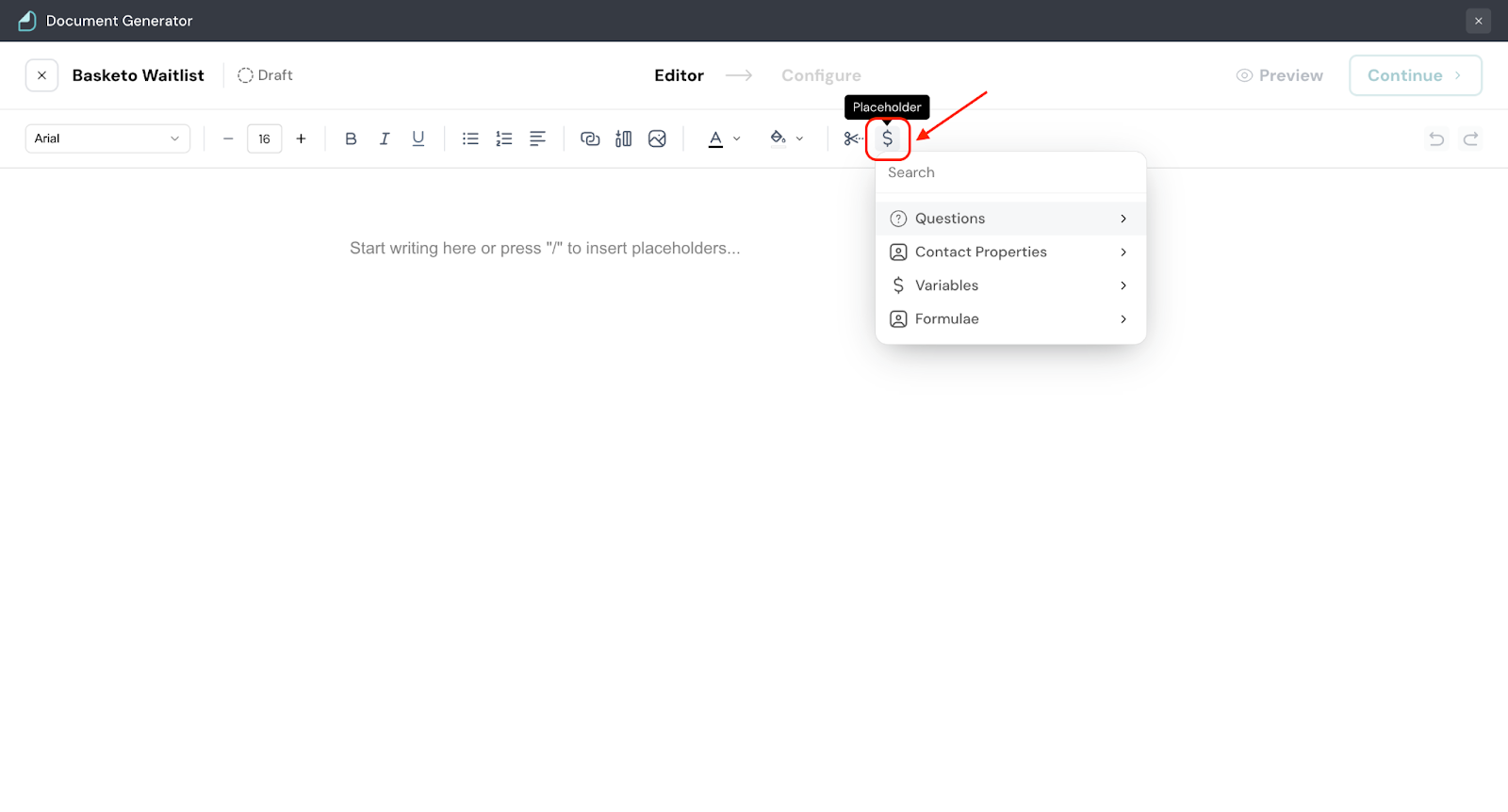Expand Contact Properties submenu

[x=1009, y=252]
